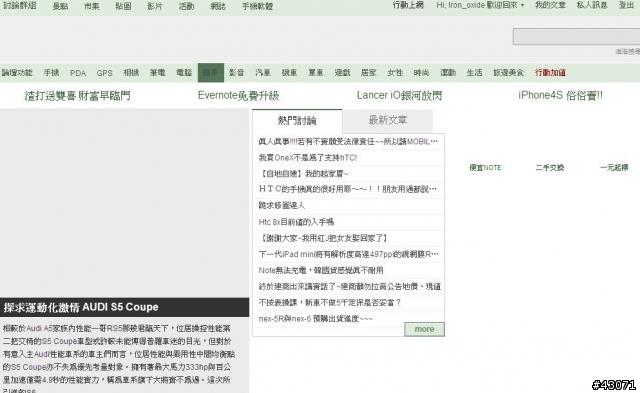Open the 行動上網 link
Viewport: 640px width, 393px height.
pos(408,5)
